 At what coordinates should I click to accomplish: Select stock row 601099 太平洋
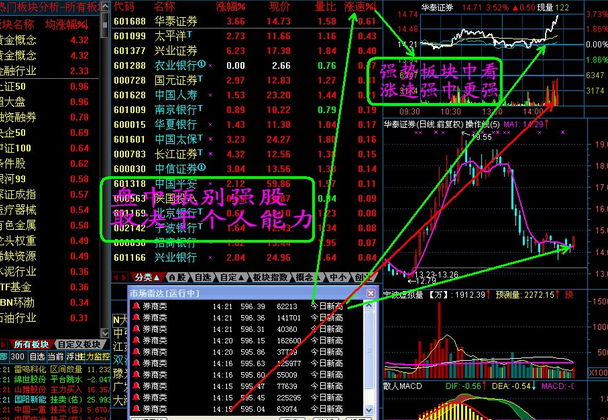coord(245,36)
